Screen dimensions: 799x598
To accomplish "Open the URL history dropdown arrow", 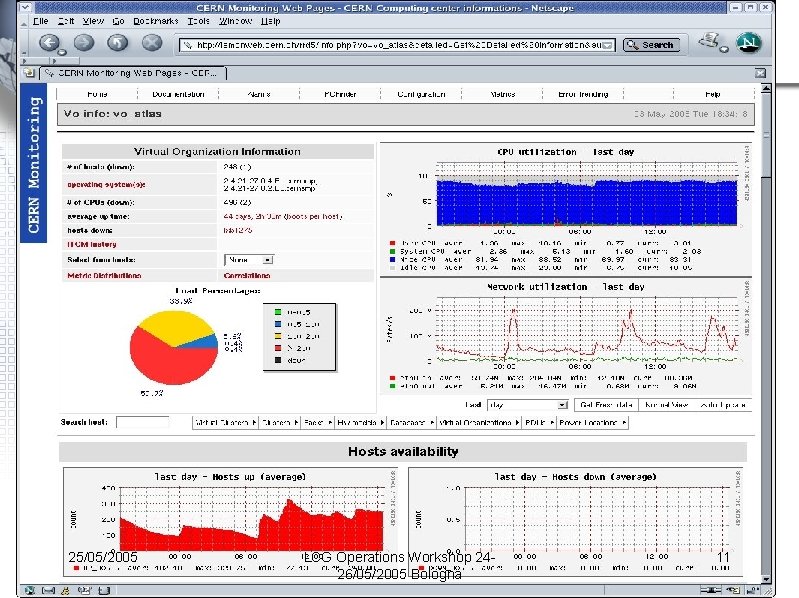I will tap(607, 45).
